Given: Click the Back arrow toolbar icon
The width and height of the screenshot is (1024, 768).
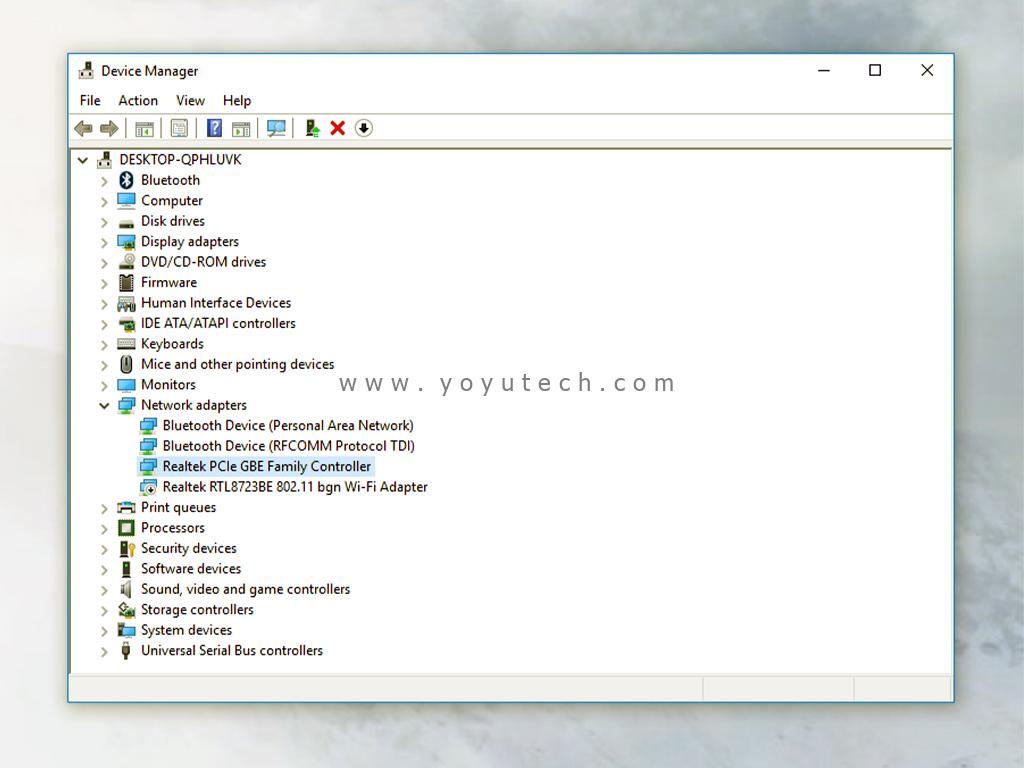Looking at the screenshot, I should tap(84, 128).
